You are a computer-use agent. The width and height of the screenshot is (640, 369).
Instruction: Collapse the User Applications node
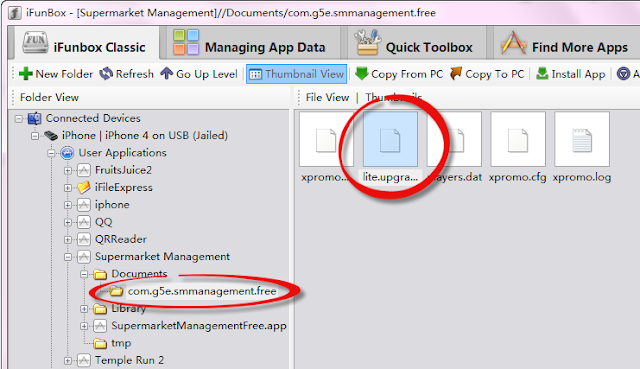(x=52, y=153)
